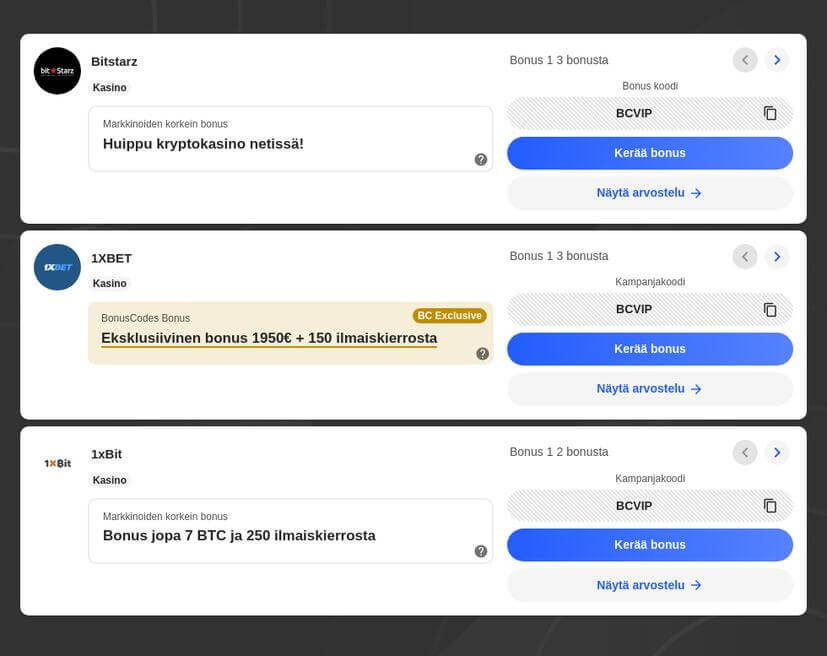Click the Bitstarz casino logo
This screenshot has width=827, height=656.
(x=57, y=71)
